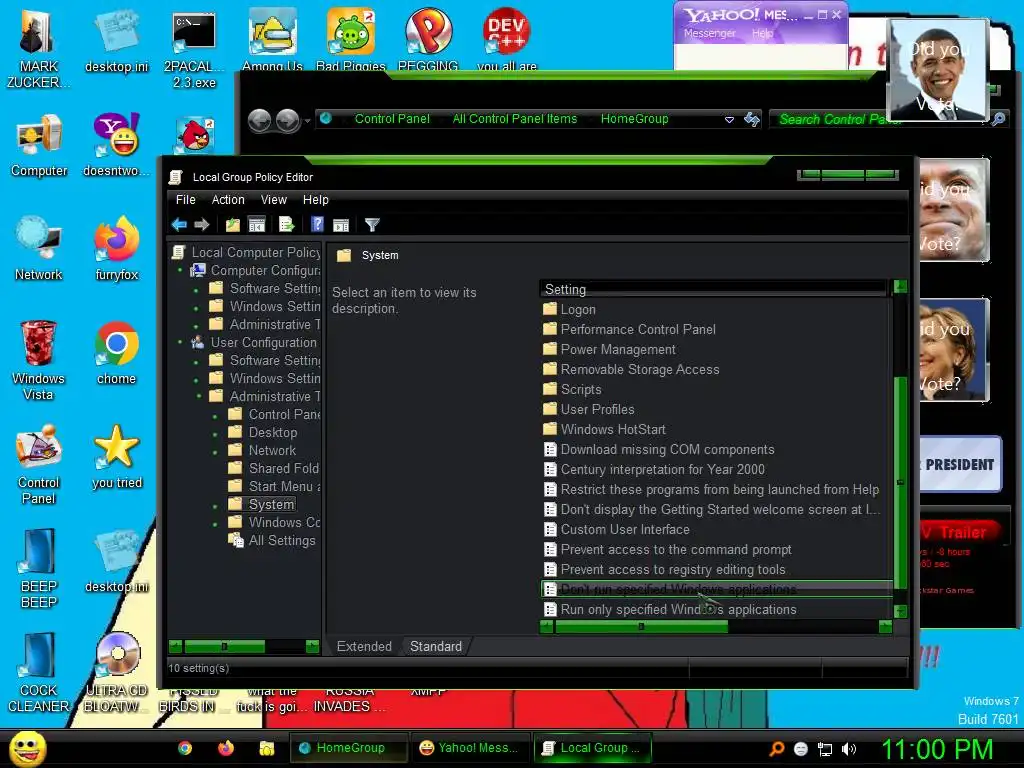Collapse the User Configuration node
The width and height of the screenshot is (1024, 768).
(181, 342)
